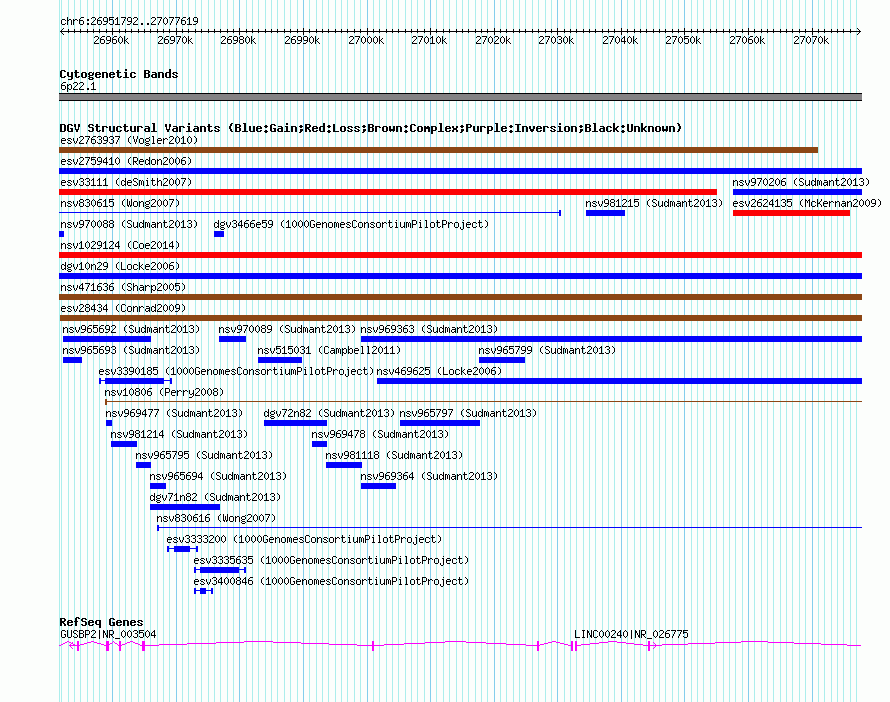This screenshot has height=702, width=890.
Task: Click esv28434 (Conrad2009) label
Action: point(123,308)
